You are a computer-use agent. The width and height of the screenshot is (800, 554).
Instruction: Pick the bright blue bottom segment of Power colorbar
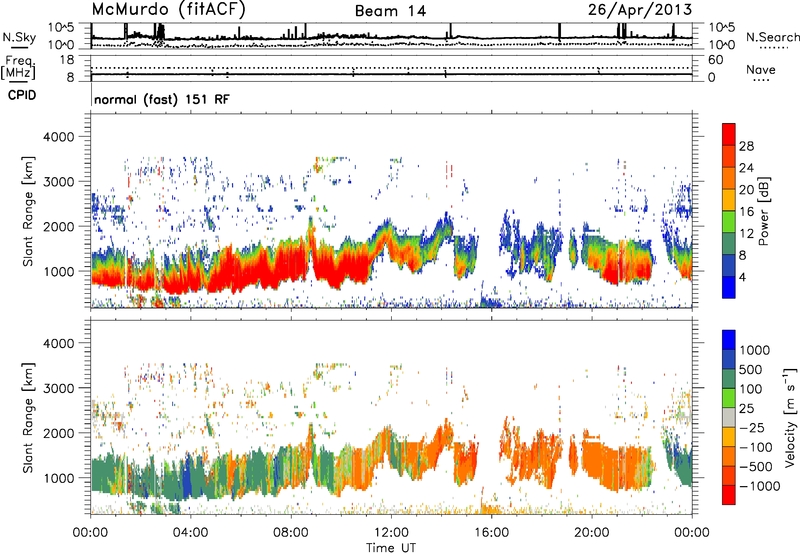[729, 288]
